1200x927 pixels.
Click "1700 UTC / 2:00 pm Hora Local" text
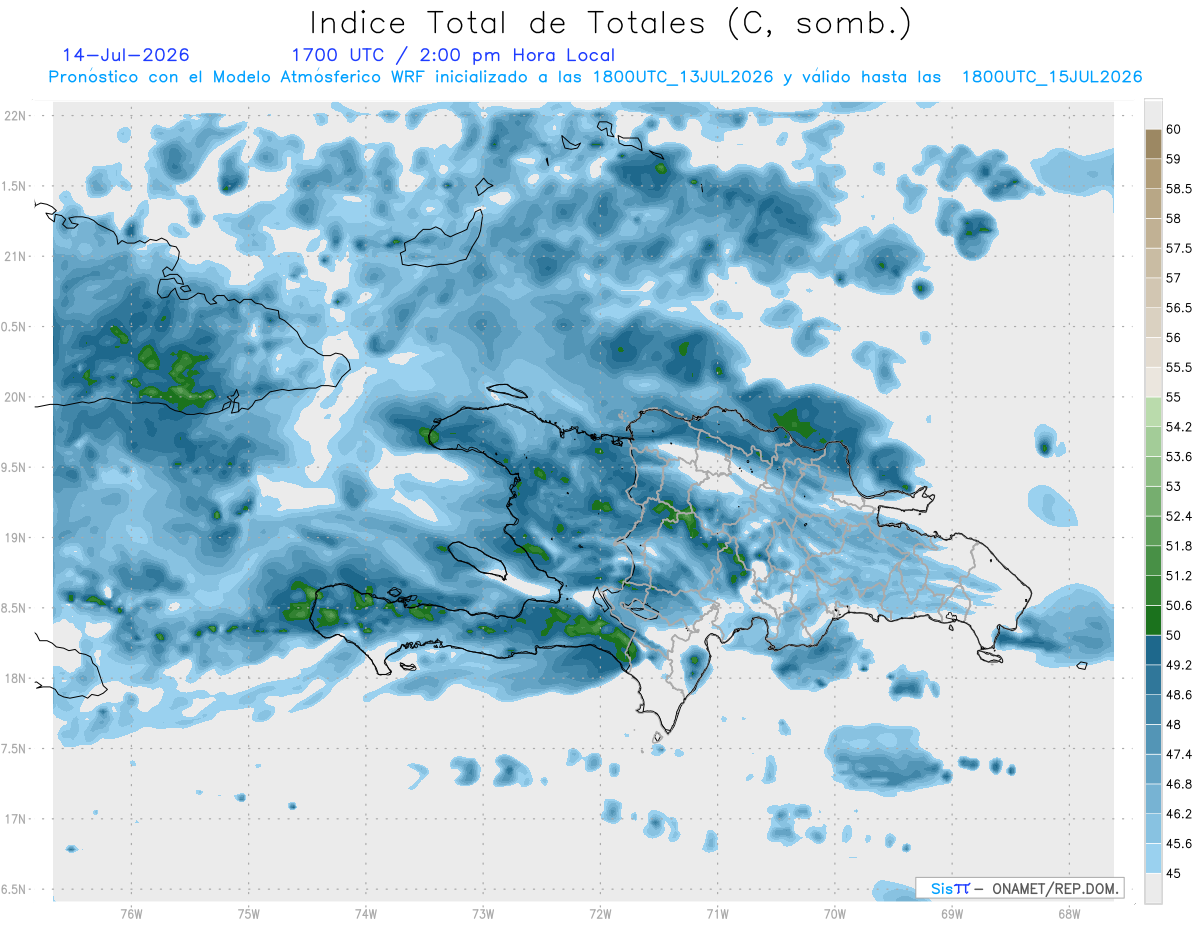click(453, 55)
